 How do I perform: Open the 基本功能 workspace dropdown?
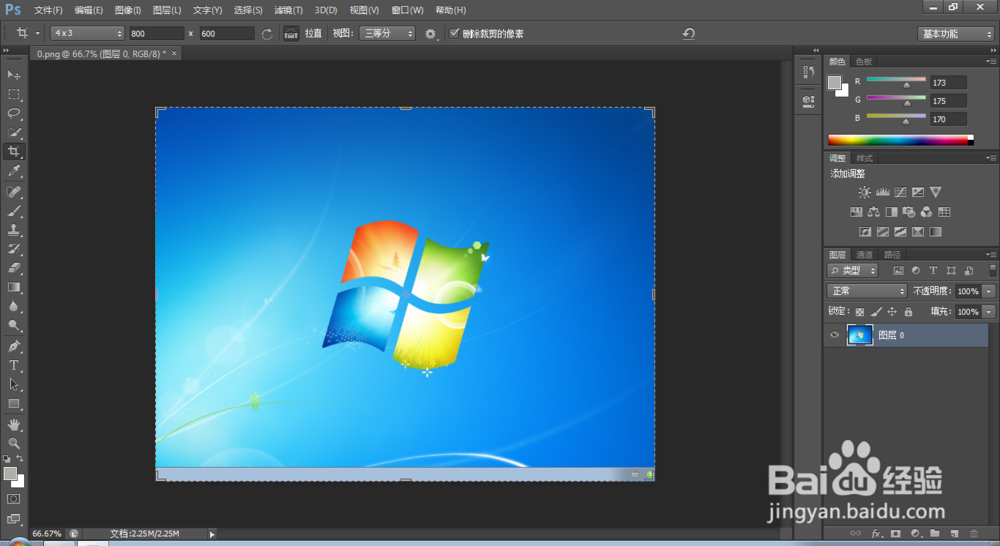(955, 34)
